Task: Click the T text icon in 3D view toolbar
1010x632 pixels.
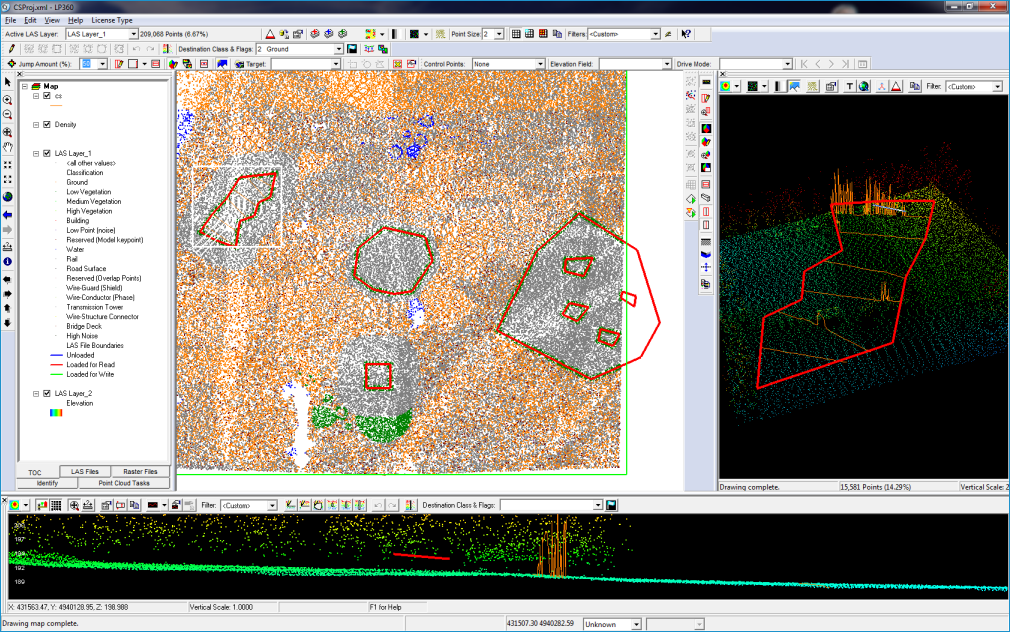Action: [x=850, y=86]
